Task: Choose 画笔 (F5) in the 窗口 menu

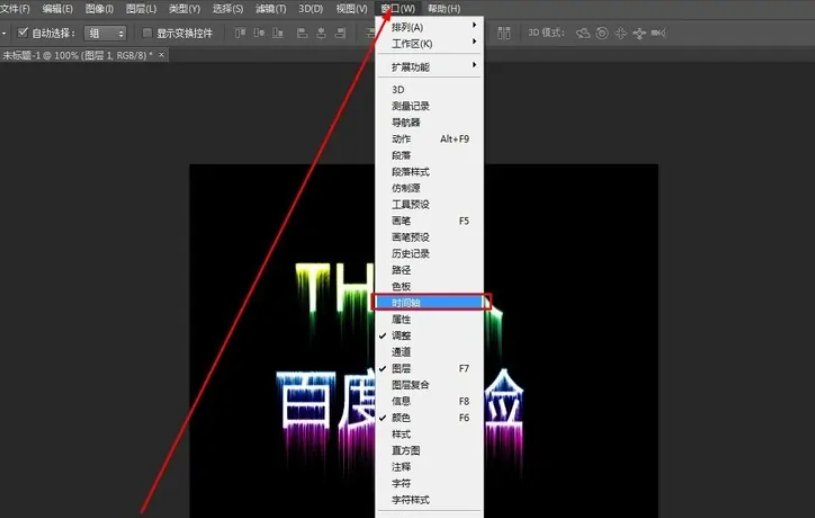Action: click(x=429, y=221)
